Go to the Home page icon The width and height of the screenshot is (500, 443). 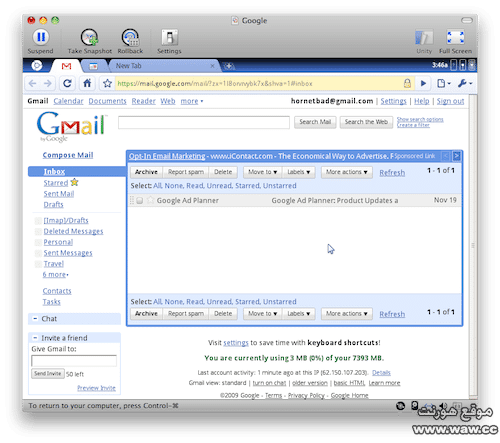tap(87, 83)
